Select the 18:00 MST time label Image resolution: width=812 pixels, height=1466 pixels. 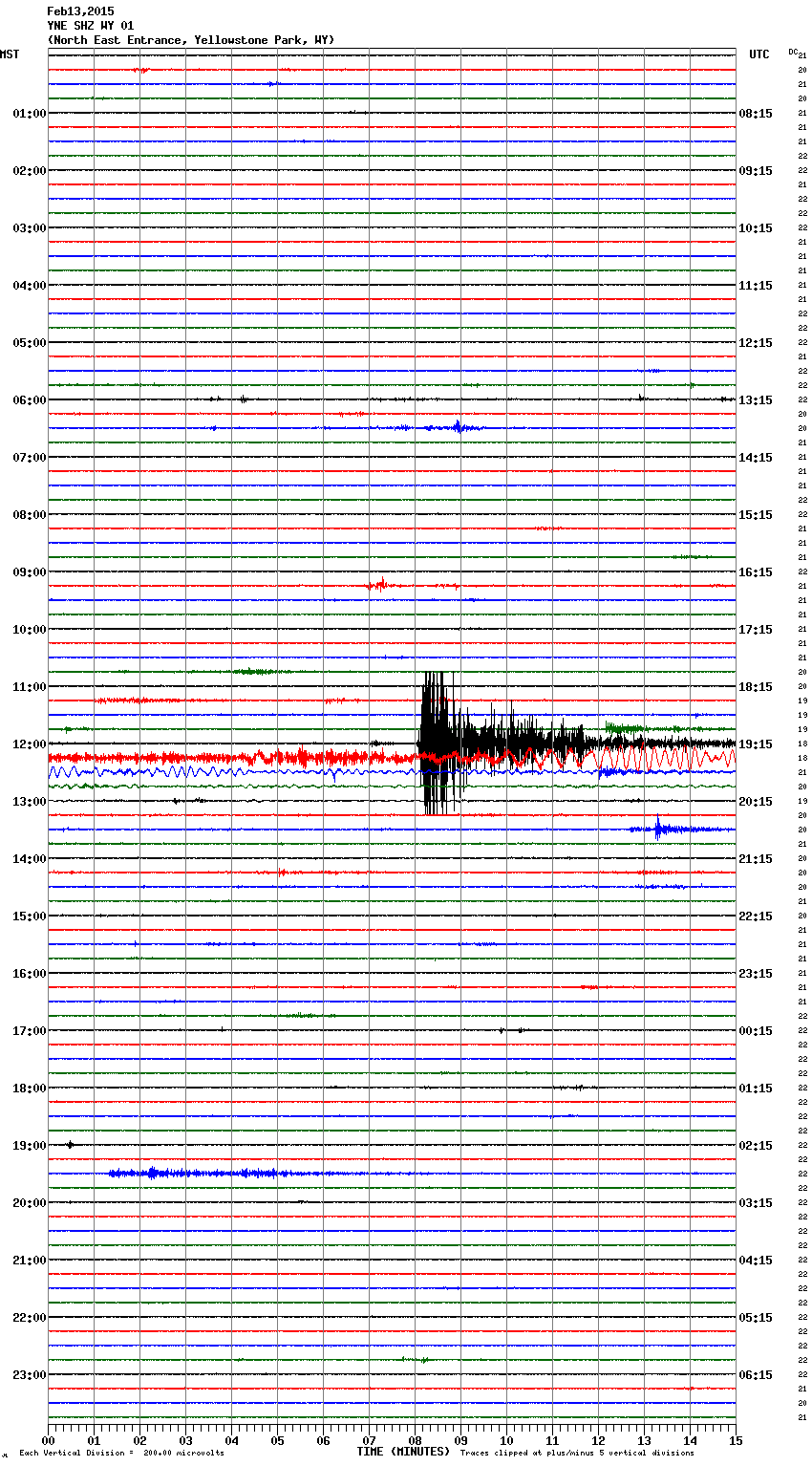click(x=29, y=1089)
